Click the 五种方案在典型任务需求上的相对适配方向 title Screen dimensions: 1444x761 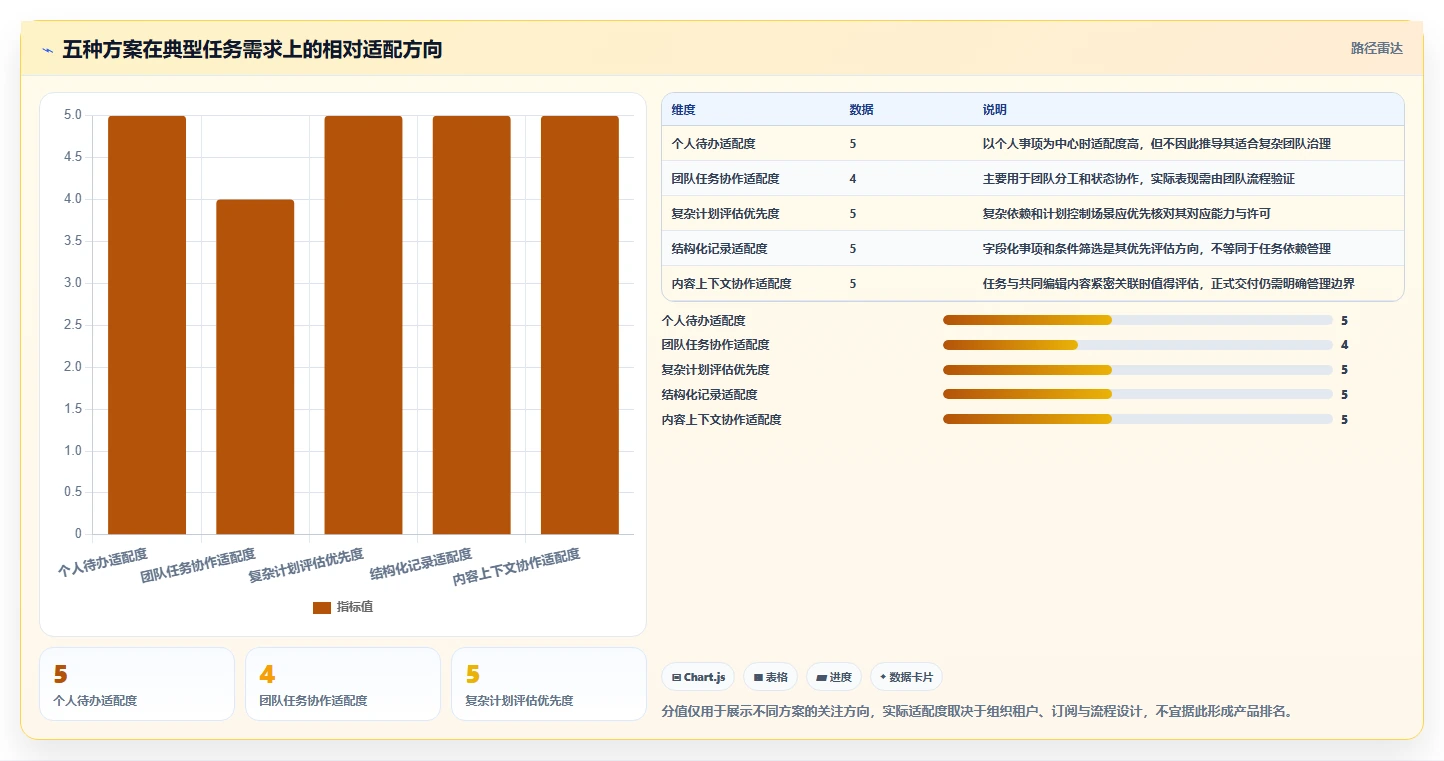(x=252, y=50)
